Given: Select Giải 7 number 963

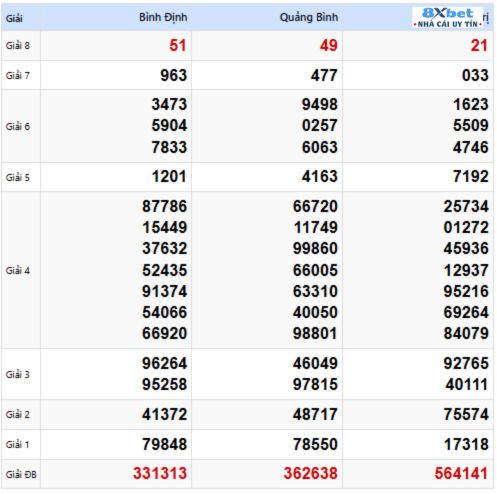Looking at the screenshot, I should click(174, 75).
